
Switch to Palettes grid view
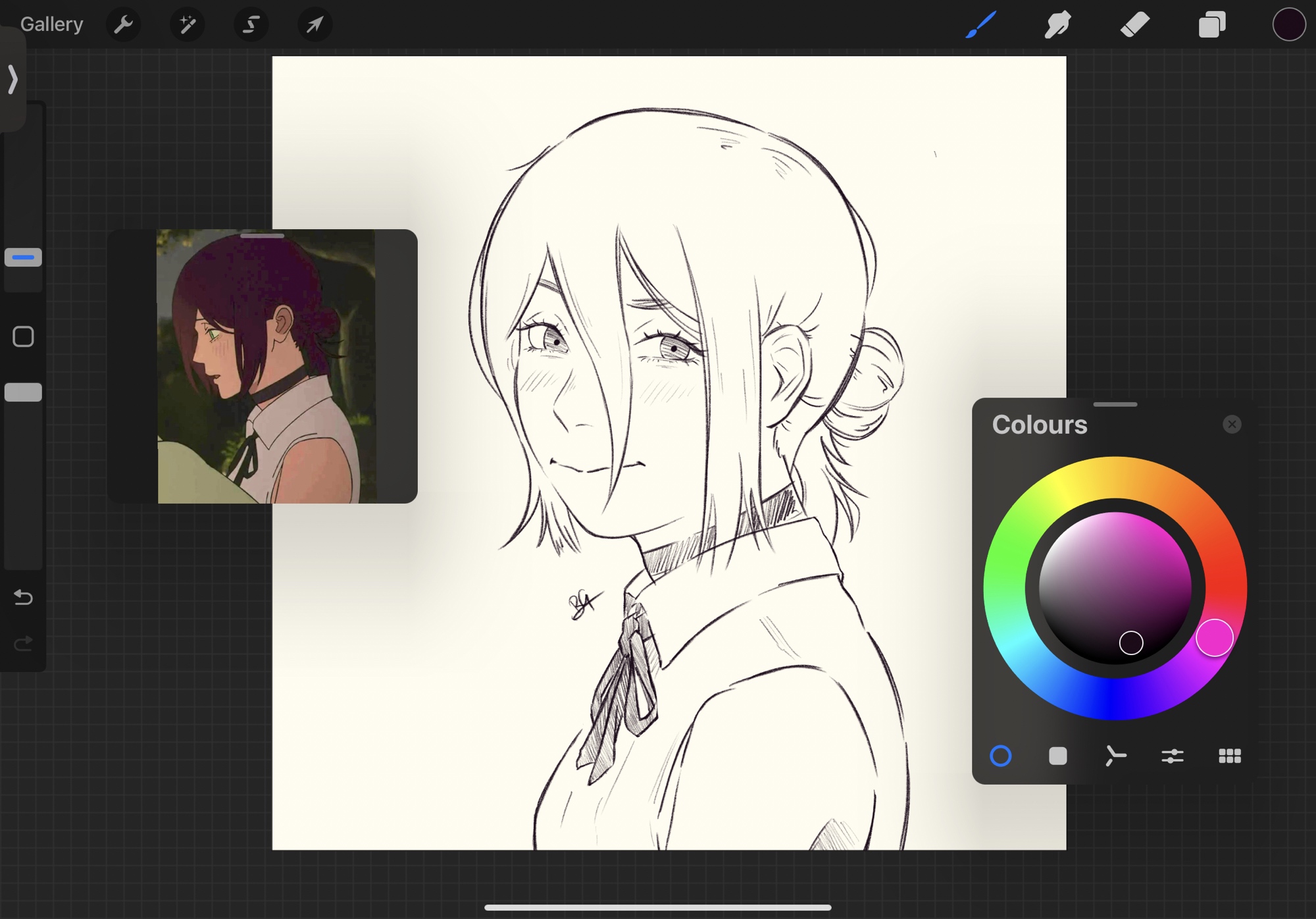click(x=1230, y=756)
